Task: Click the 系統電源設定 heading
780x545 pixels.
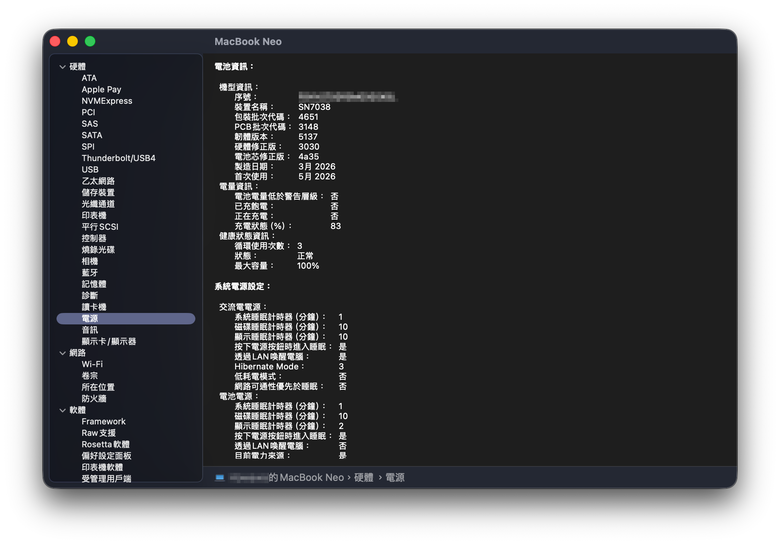Action: [242, 286]
